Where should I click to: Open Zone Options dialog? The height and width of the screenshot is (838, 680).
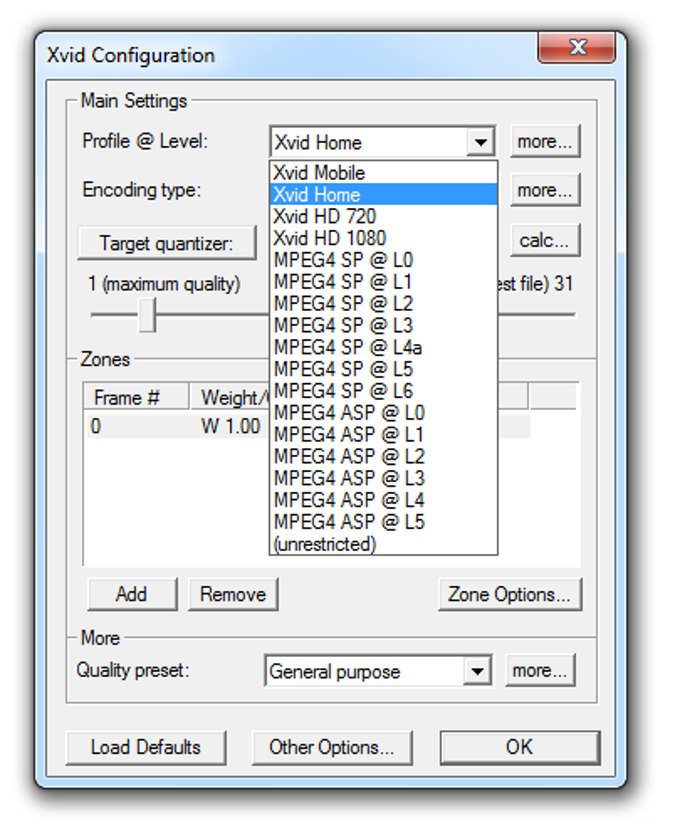pyautogui.click(x=509, y=594)
